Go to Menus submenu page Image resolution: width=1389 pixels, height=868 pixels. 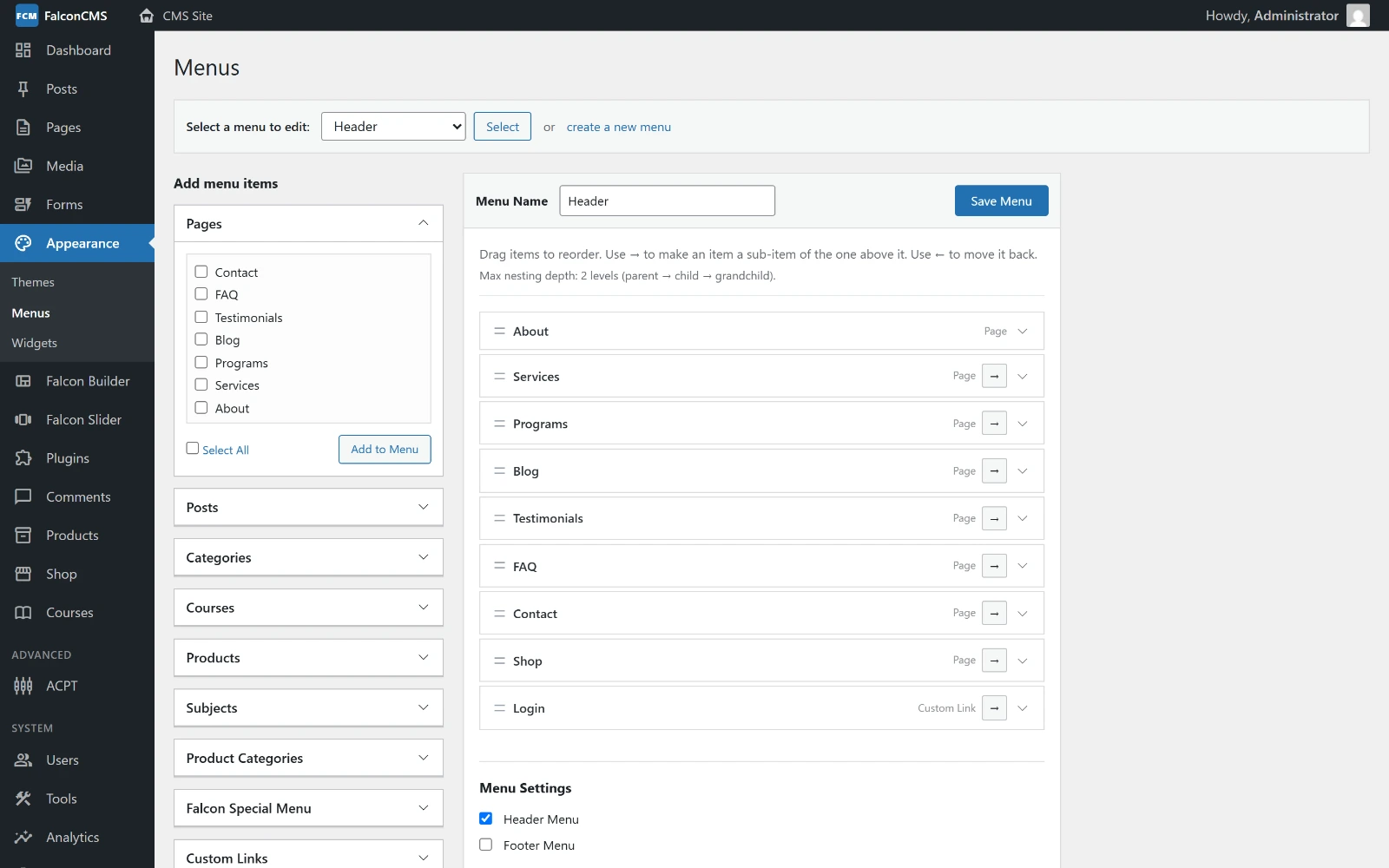coord(30,312)
